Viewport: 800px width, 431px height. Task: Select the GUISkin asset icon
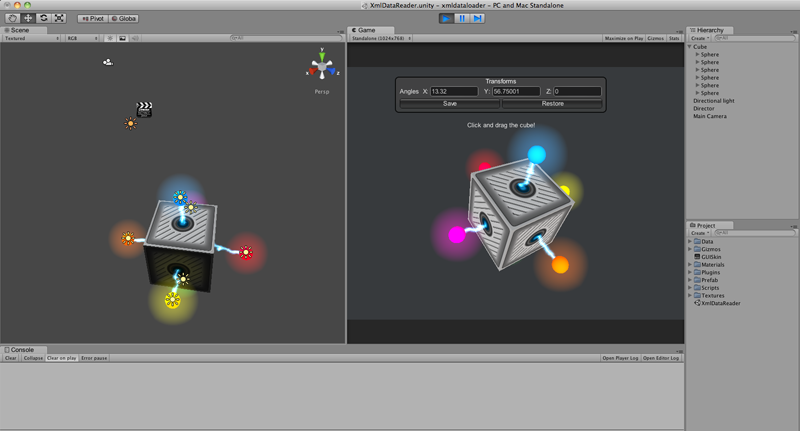click(x=697, y=257)
